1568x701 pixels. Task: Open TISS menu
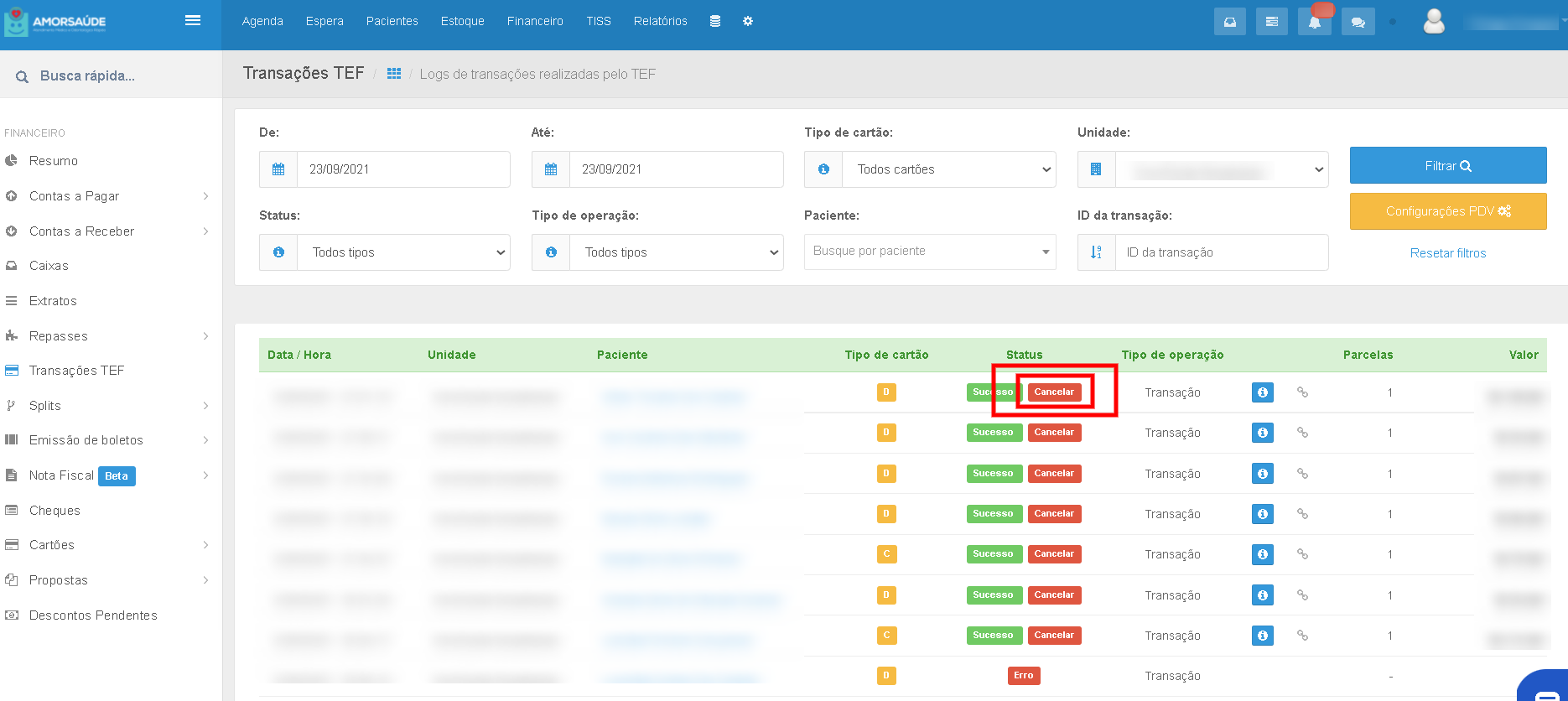coord(599,21)
